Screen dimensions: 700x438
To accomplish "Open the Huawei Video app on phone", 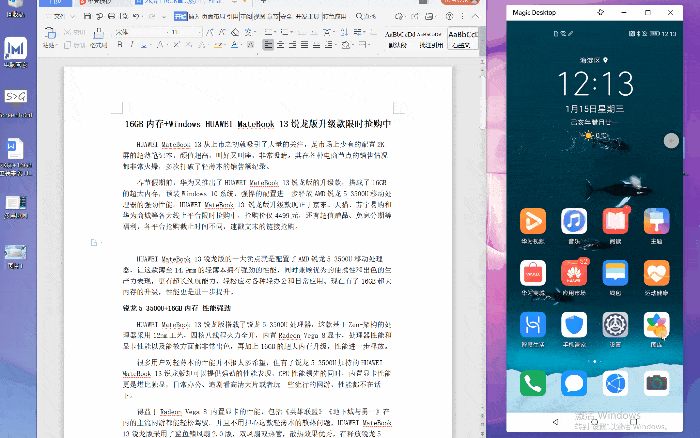I will click(531, 223).
